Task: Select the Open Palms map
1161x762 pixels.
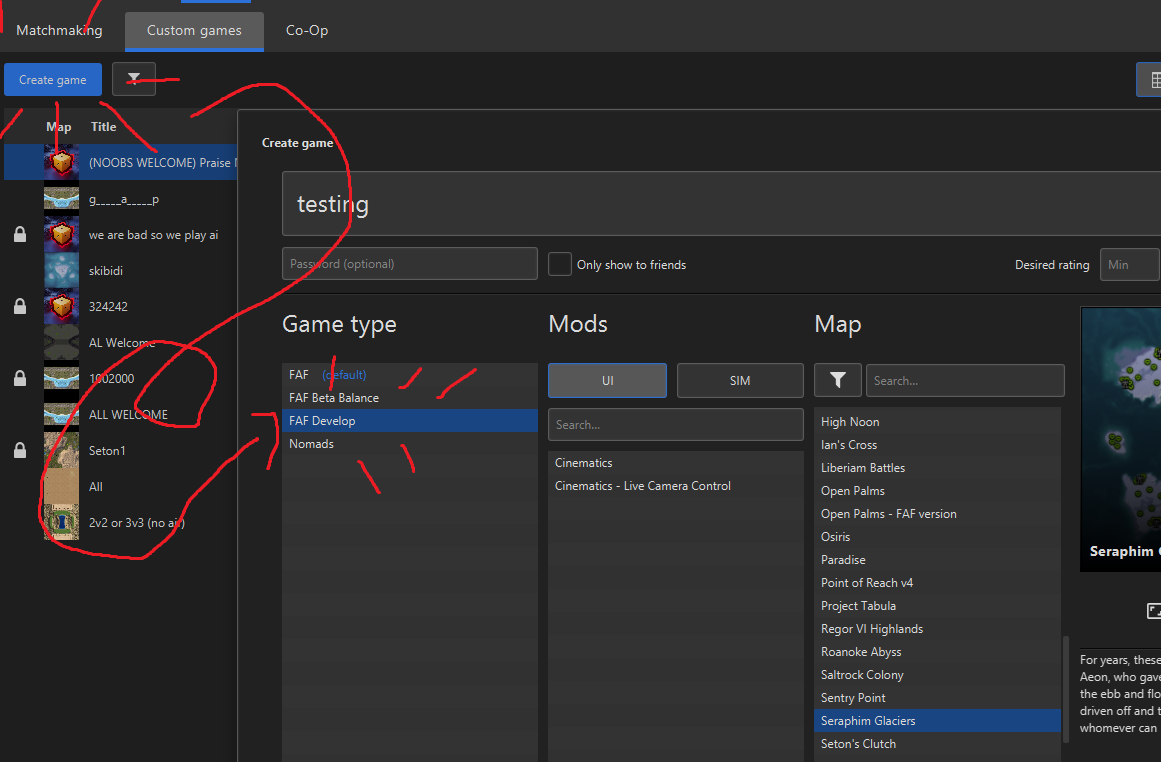Action: [x=937, y=490]
